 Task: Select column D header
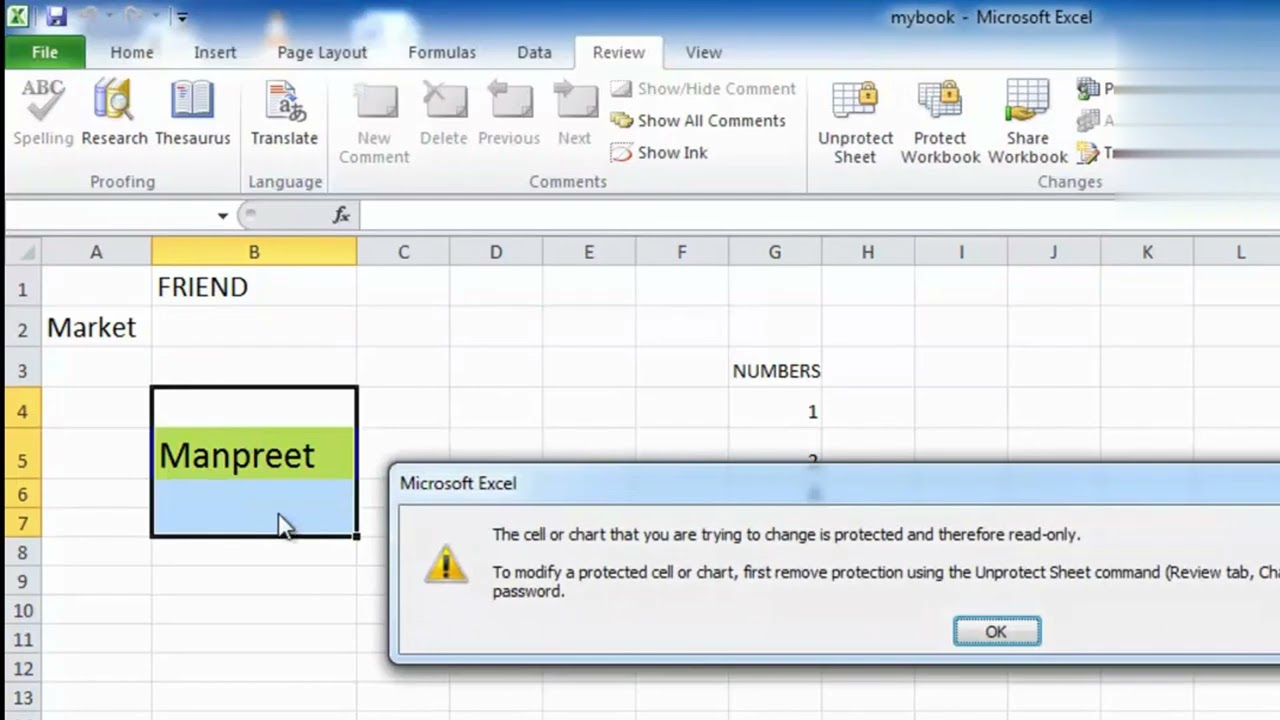(496, 253)
